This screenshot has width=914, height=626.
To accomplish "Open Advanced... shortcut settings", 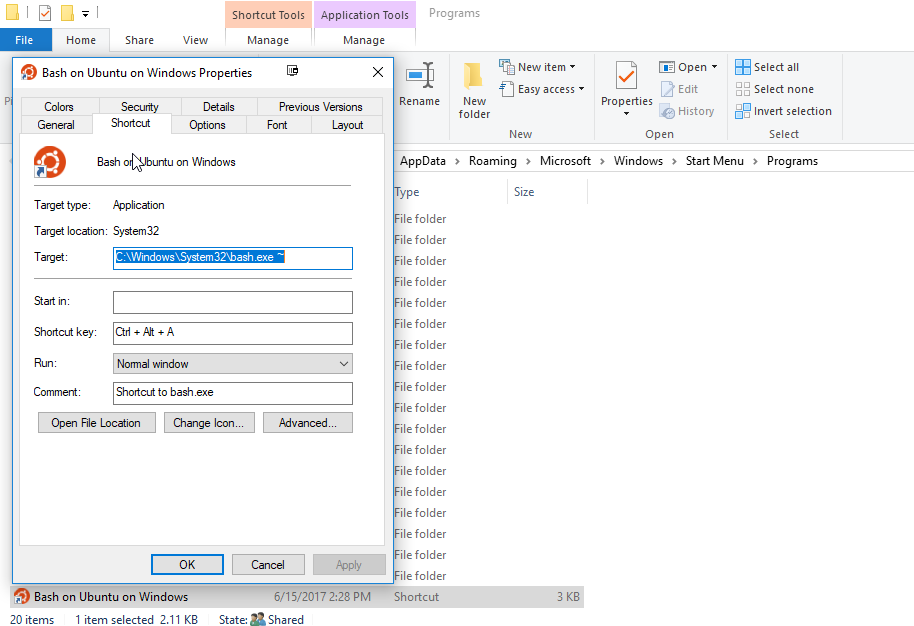I will tap(308, 423).
